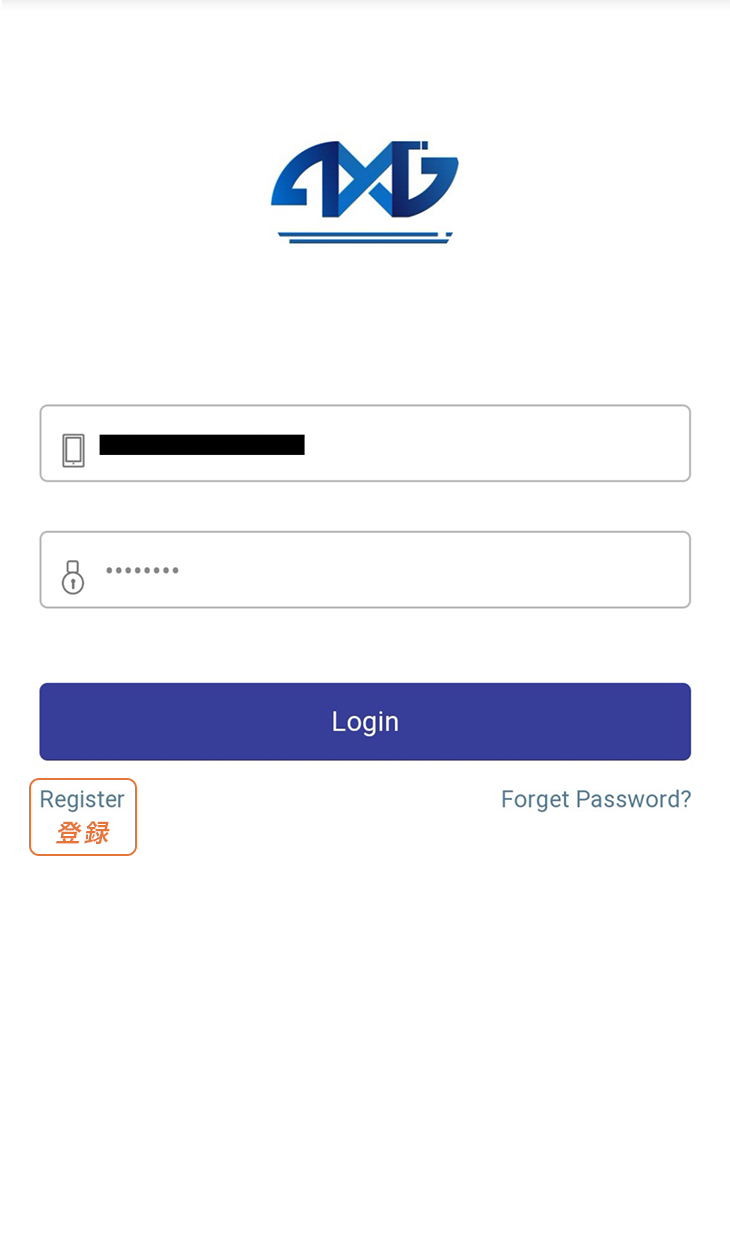Select the letter G in the AXG logo
Image resolution: width=730 pixels, height=1256 pixels.
tap(427, 179)
